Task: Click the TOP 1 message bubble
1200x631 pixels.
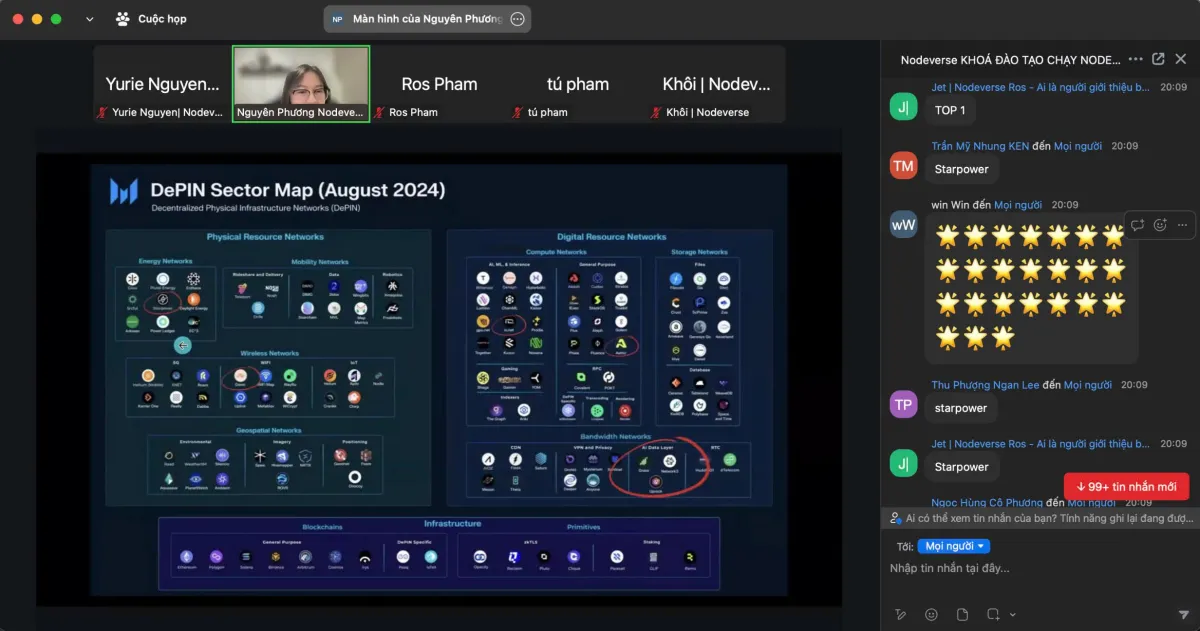Action: pos(950,110)
